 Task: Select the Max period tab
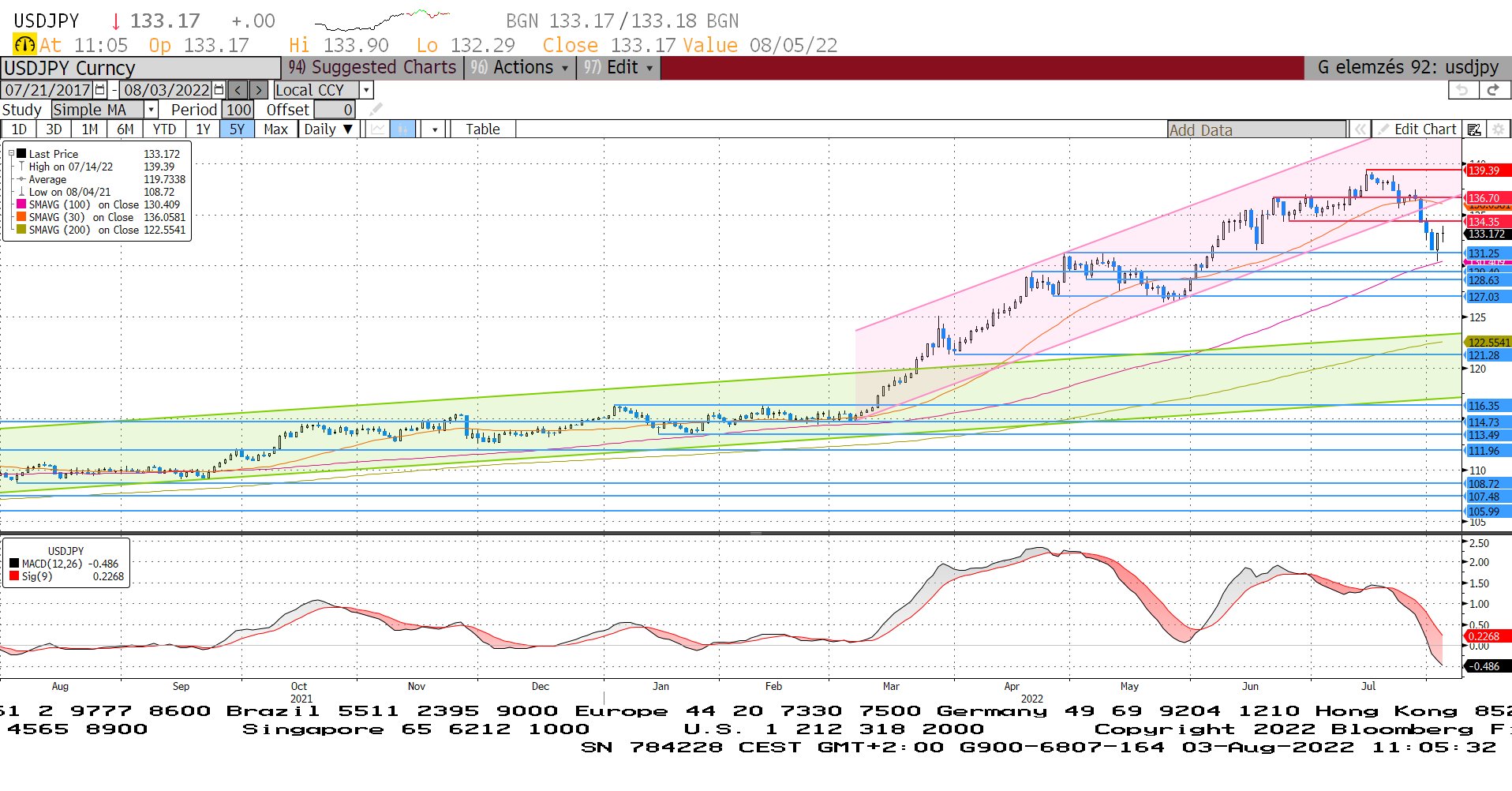pyautogui.click(x=275, y=129)
